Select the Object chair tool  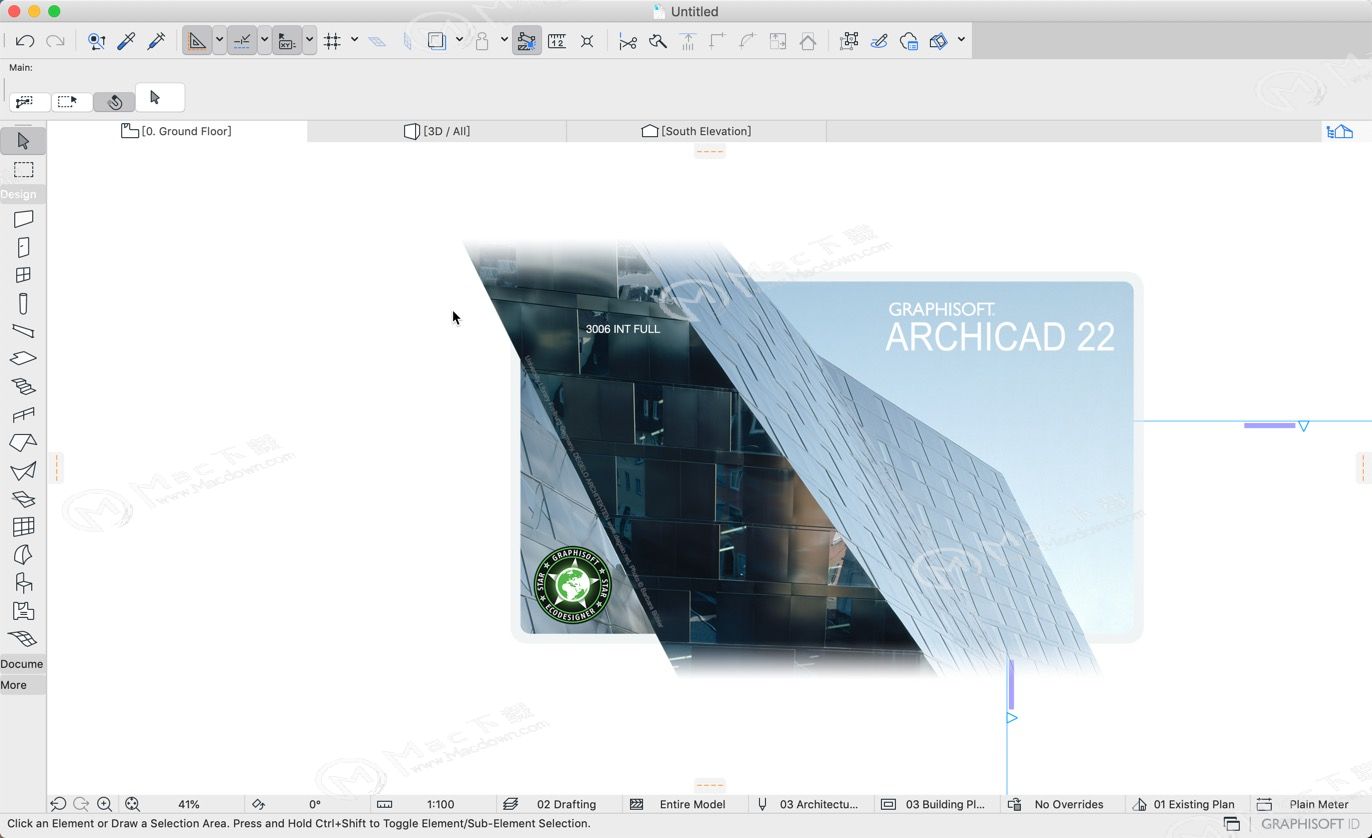[x=23, y=582]
